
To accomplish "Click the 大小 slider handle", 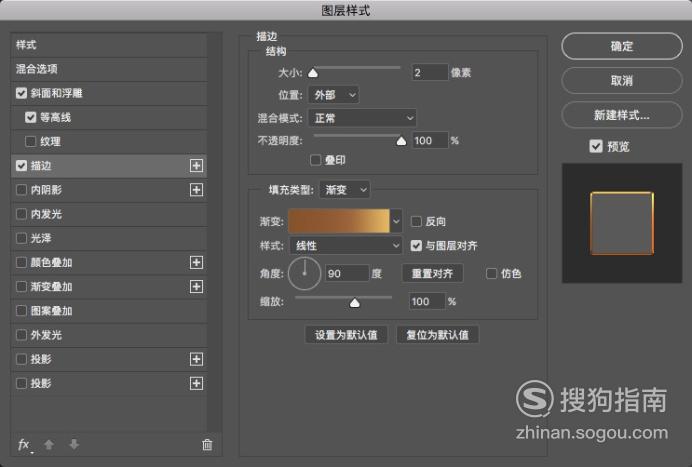I will tap(313, 73).
